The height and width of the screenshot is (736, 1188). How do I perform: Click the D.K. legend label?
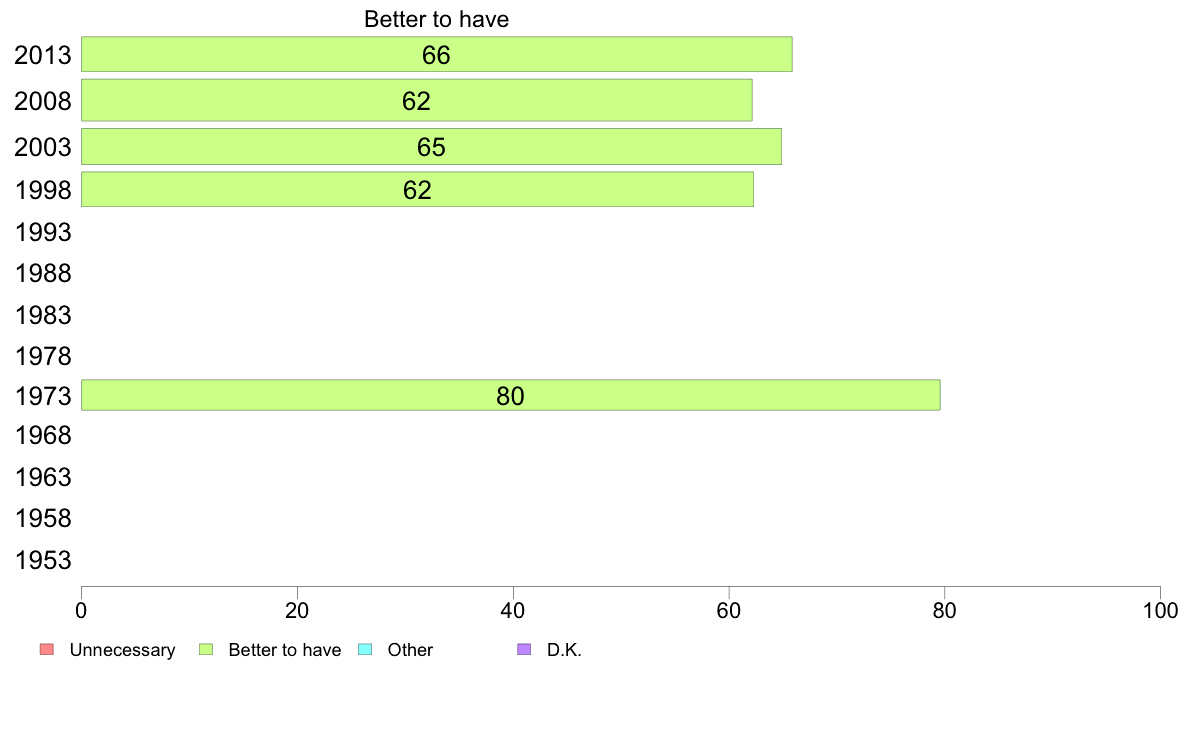[x=564, y=650]
